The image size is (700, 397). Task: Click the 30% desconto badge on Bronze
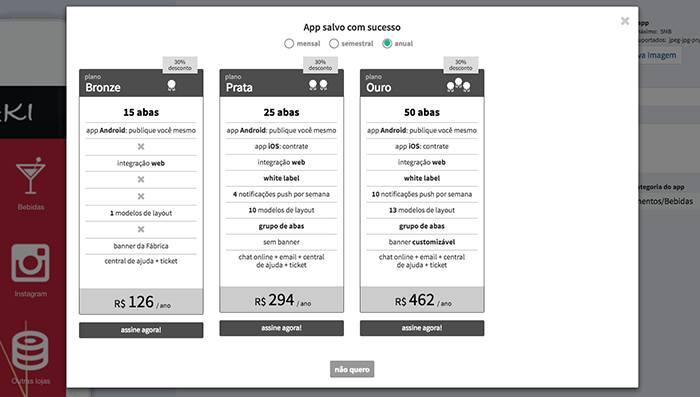point(180,65)
